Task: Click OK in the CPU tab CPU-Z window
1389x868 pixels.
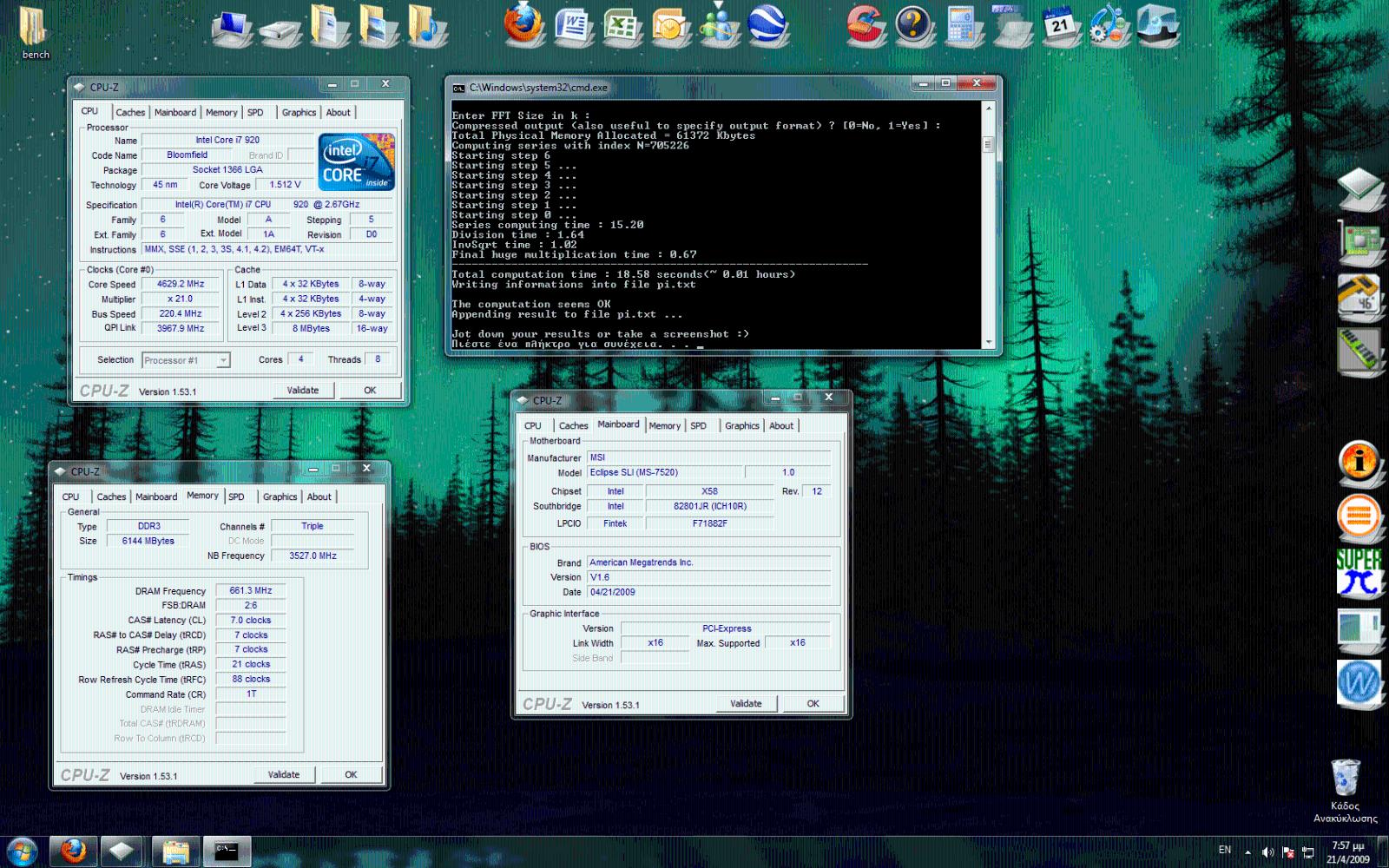Action: [370, 391]
